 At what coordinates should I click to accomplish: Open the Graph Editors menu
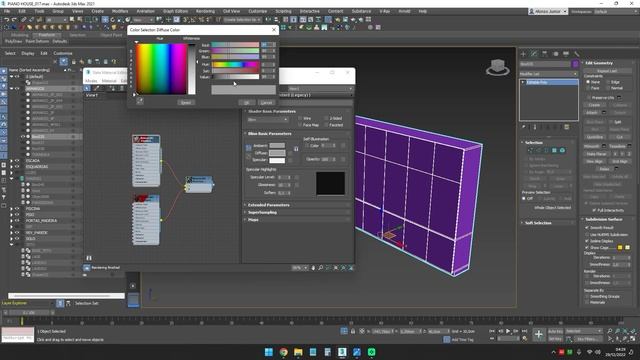[x=176, y=11]
